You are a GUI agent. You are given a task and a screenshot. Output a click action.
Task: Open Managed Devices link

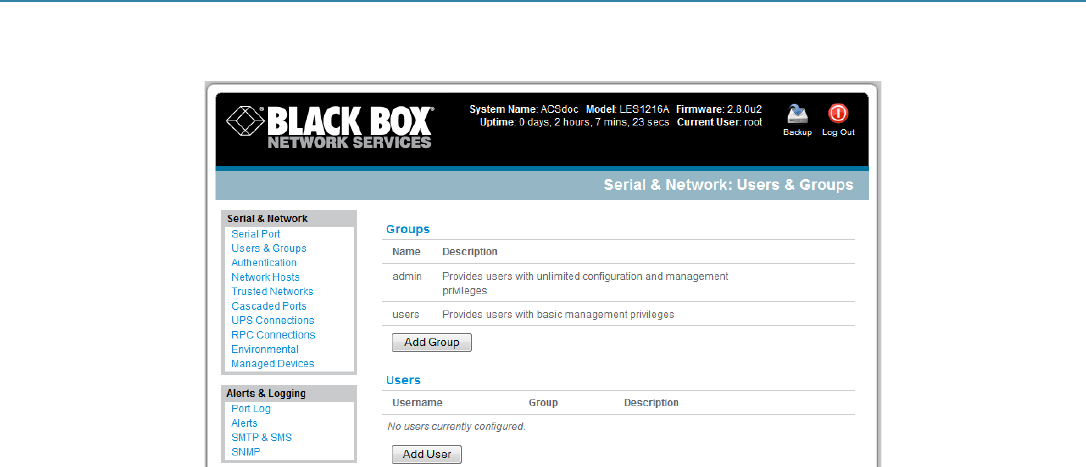(272, 364)
